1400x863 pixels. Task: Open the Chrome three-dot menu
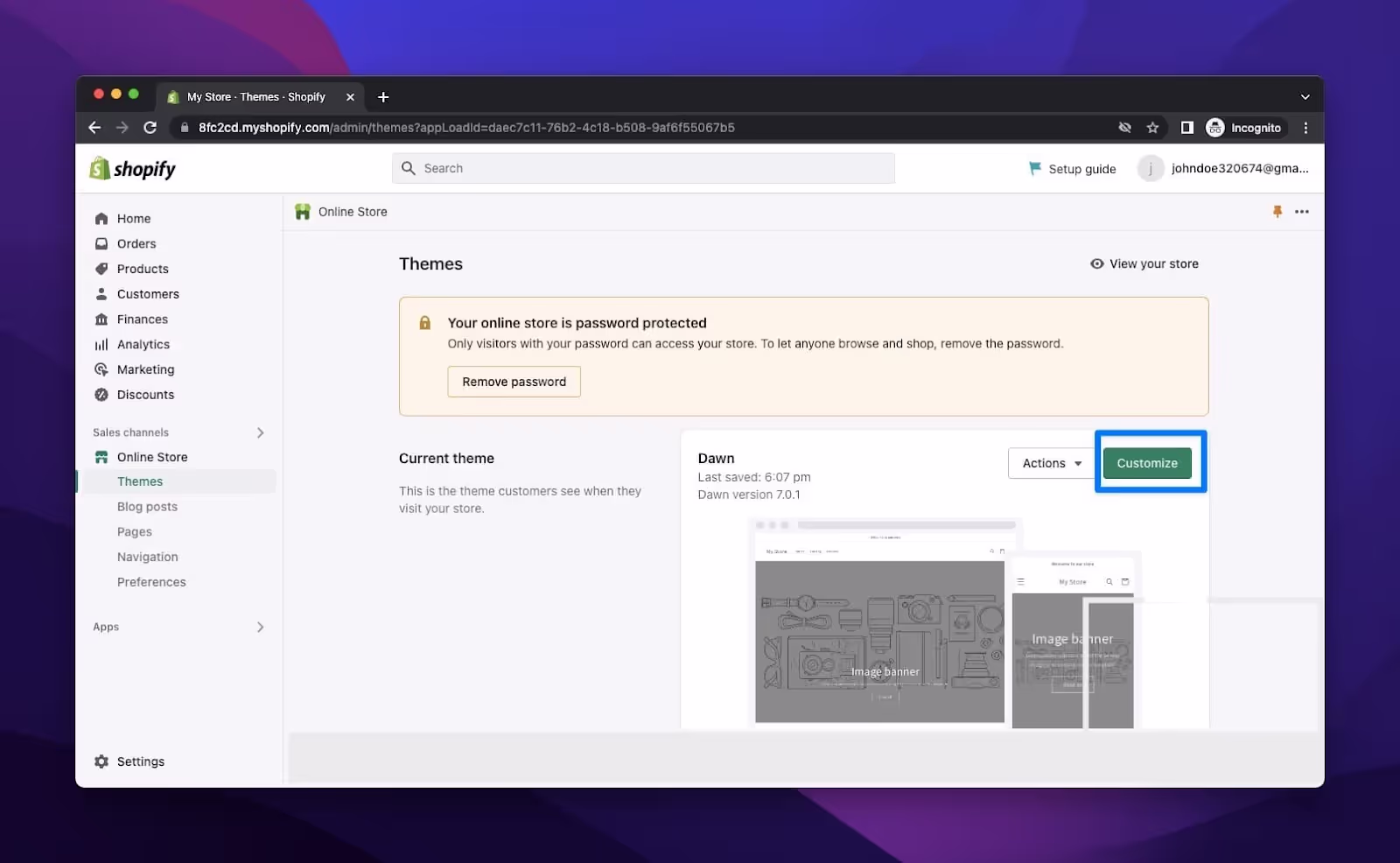click(1305, 128)
